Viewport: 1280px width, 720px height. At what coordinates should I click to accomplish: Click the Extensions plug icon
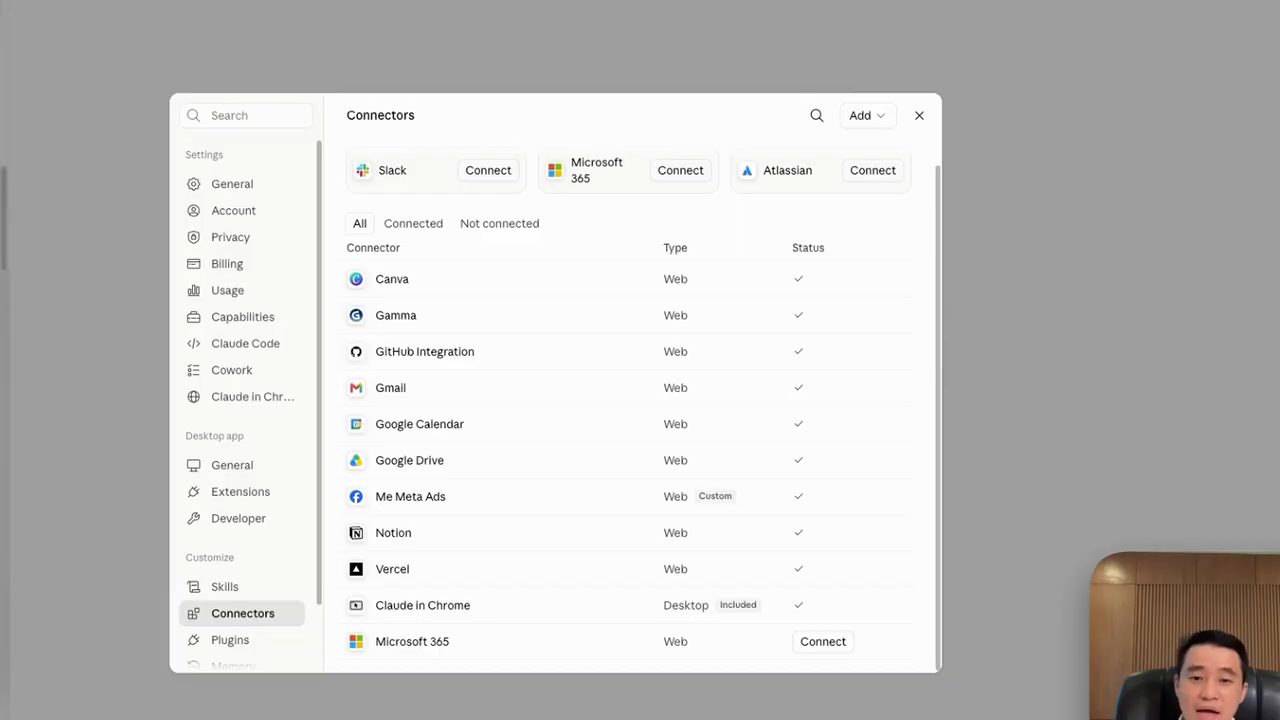click(x=194, y=492)
